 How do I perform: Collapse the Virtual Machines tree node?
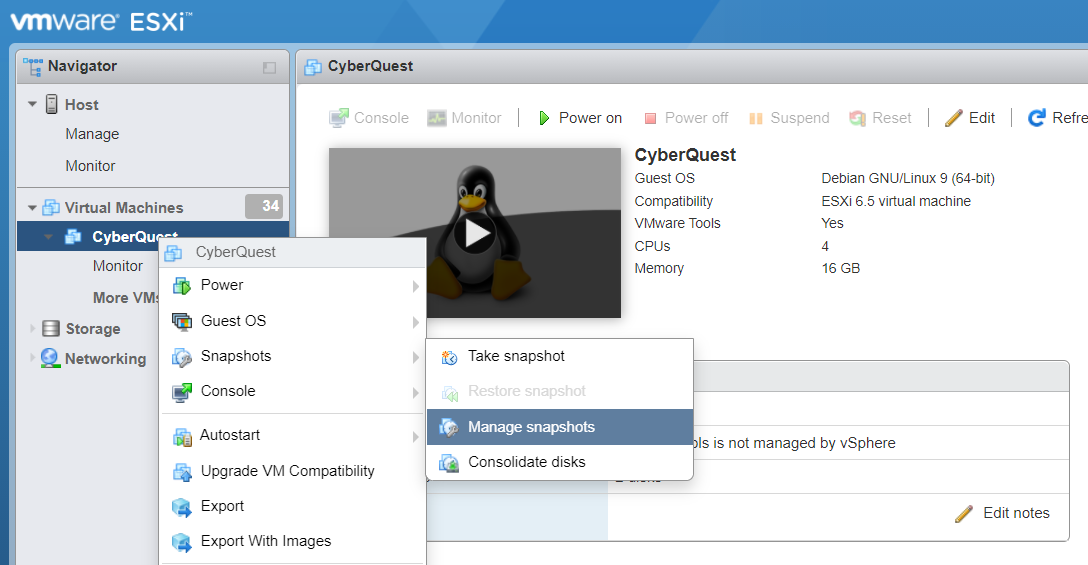click(x=32, y=208)
